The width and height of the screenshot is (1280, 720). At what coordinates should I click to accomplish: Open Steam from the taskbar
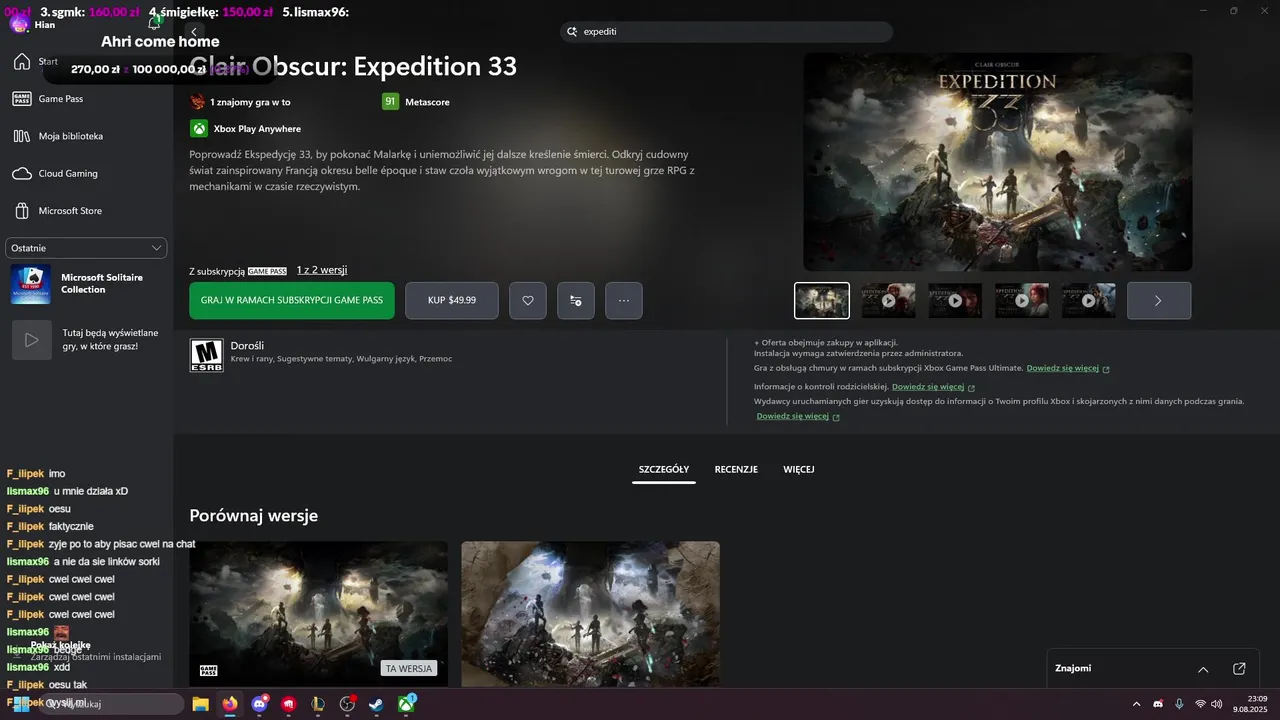[x=376, y=704]
